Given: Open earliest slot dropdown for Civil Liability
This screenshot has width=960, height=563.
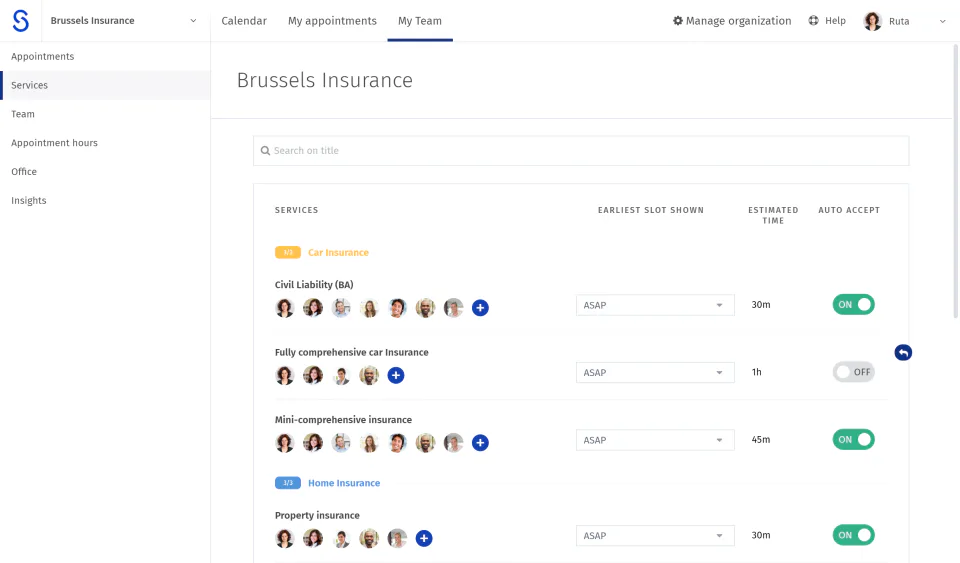Looking at the screenshot, I should 655,305.
